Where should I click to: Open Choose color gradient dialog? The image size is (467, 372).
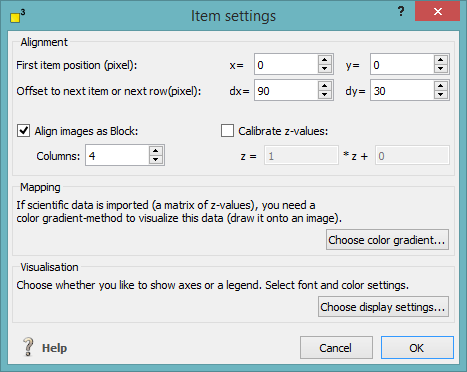[x=387, y=240]
